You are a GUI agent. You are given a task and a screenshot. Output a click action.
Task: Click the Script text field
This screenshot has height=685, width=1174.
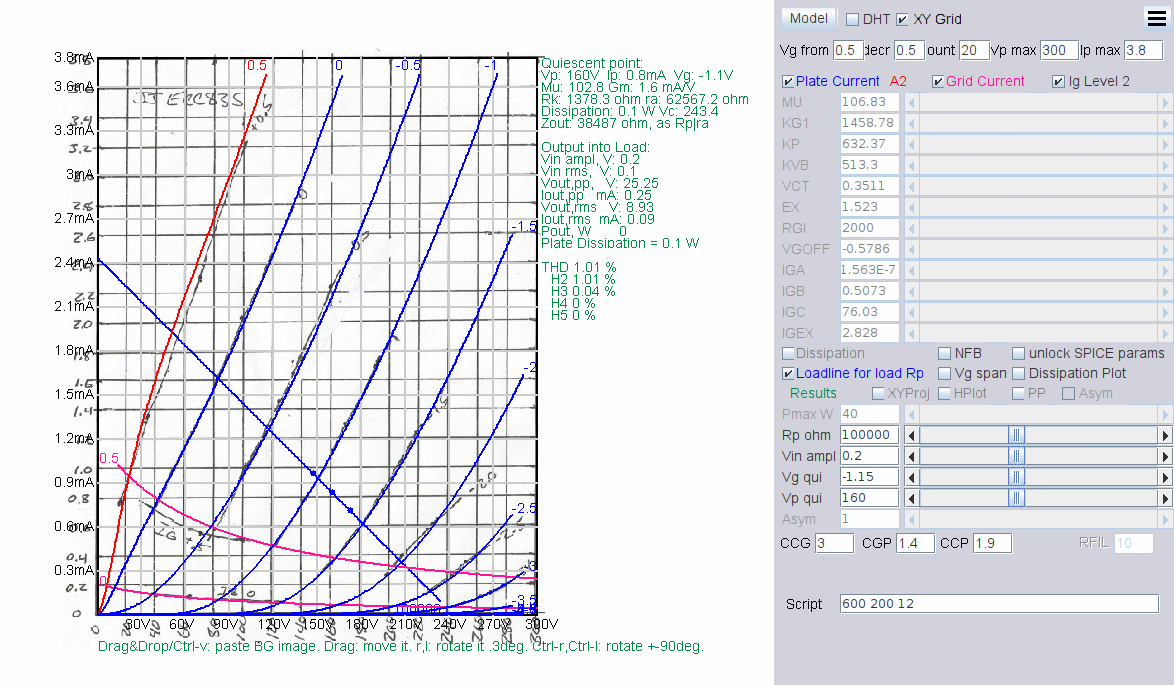click(x=998, y=604)
